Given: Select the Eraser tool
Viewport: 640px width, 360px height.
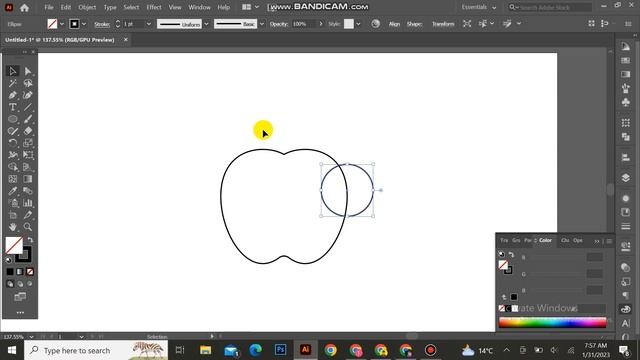Looking at the screenshot, I should (28, 131).
